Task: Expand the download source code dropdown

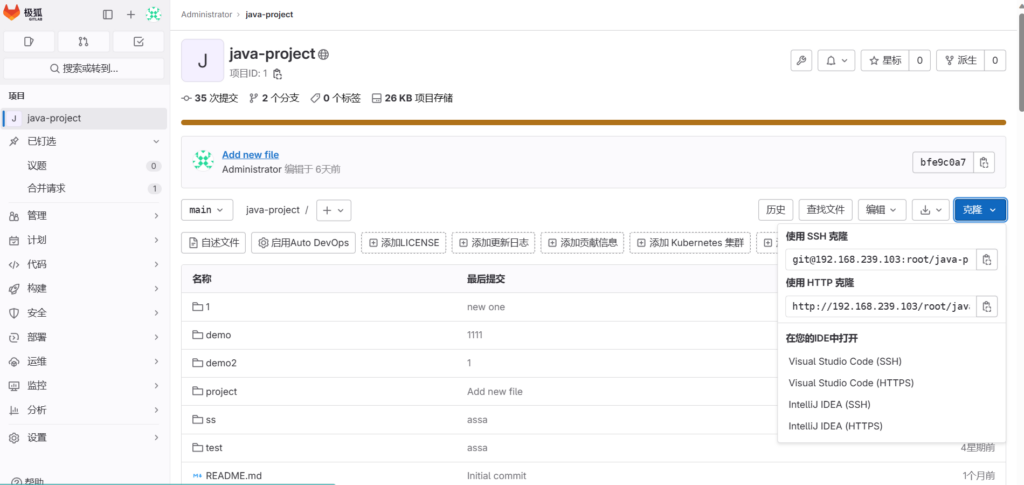Action: pyautogui.click(x=931, y=210)
